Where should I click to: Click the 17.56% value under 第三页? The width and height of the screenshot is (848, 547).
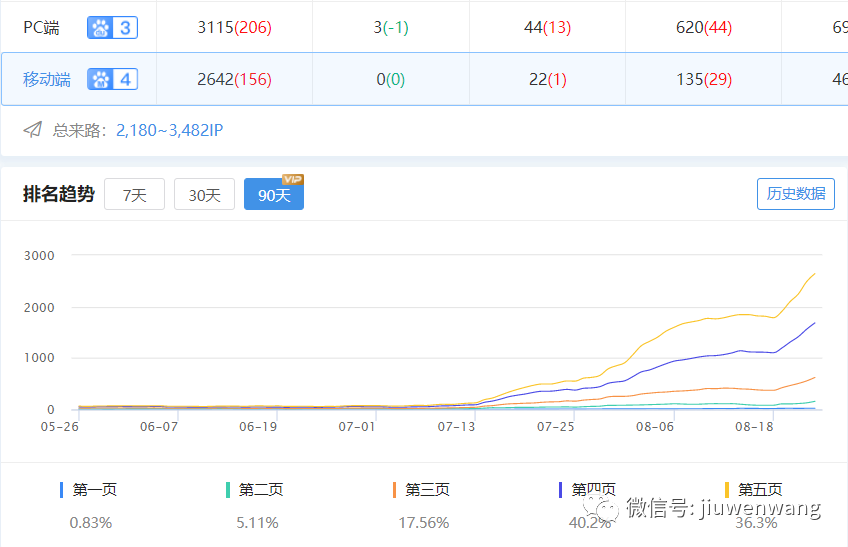pyautogui.click(x=423, y=523)
